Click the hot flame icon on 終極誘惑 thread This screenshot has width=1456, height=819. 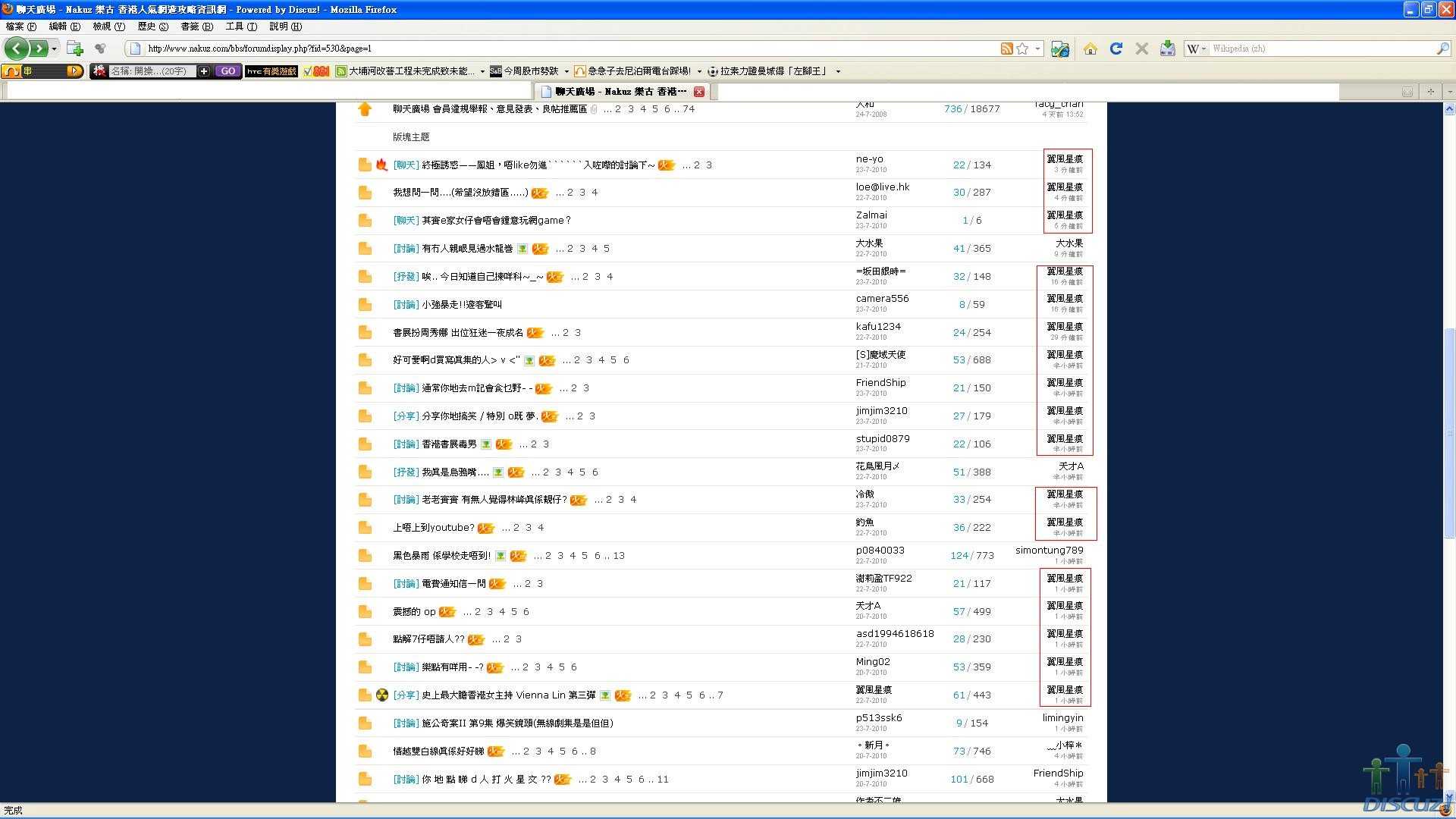click(381, 165)
